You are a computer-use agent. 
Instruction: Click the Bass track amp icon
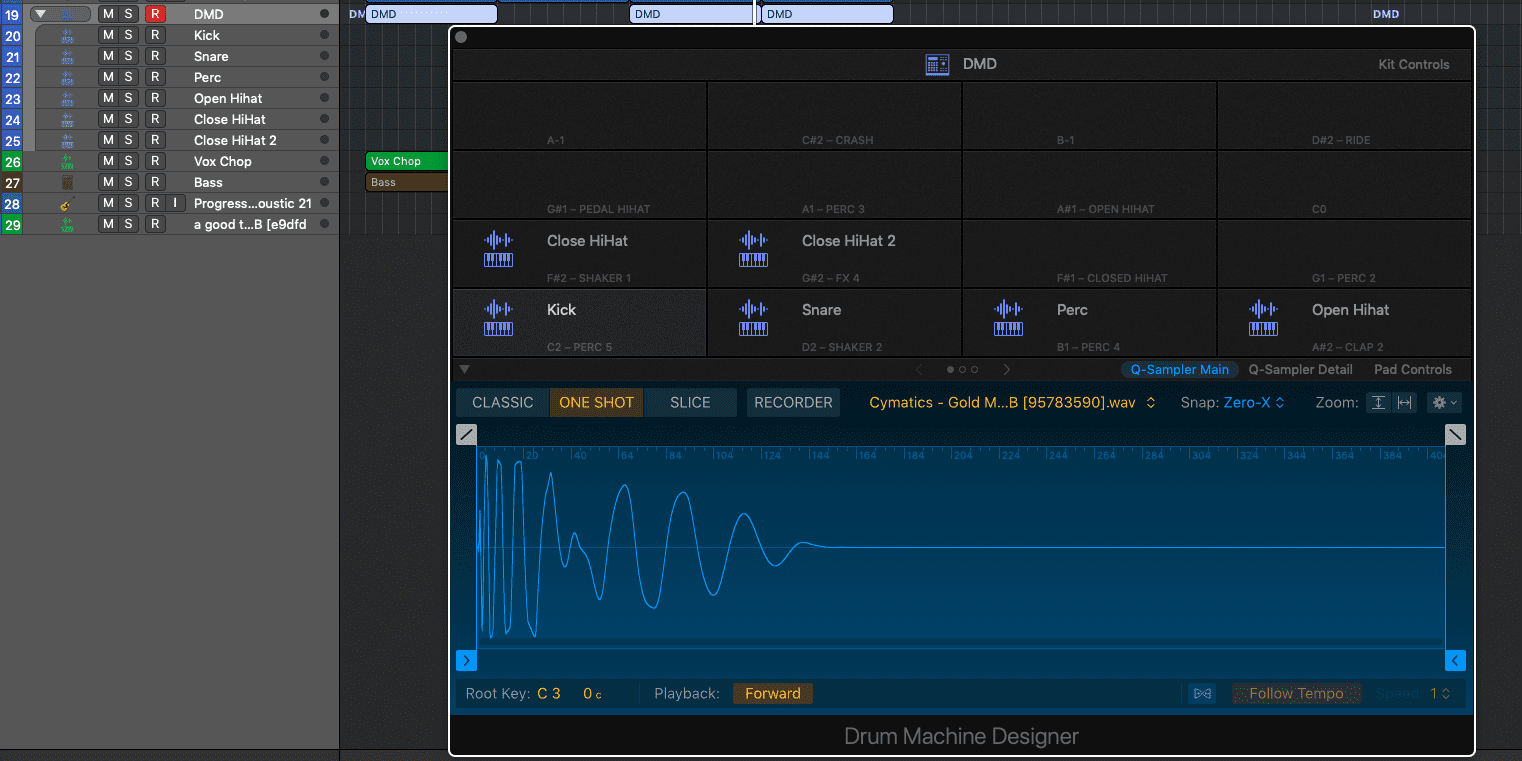[x=67, y=183]
